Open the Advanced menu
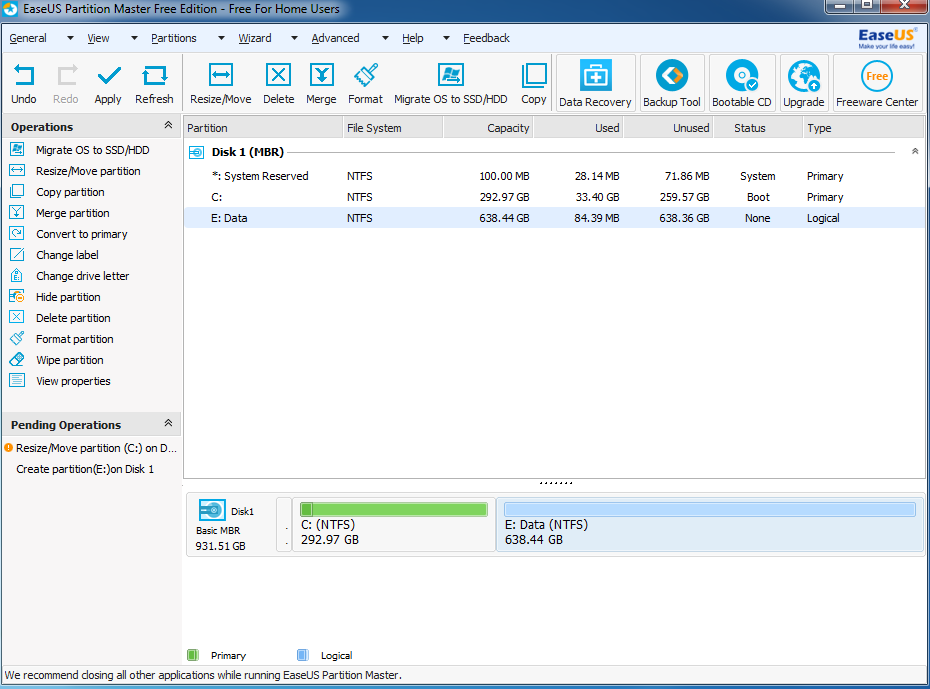 (x=336, y=38)
